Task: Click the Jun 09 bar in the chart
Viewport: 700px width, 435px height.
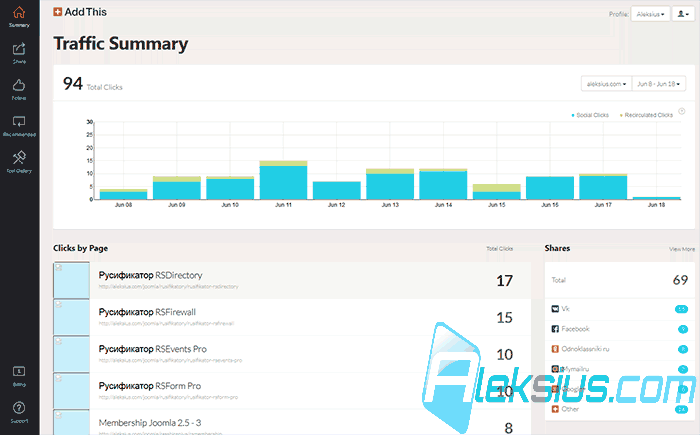Action: point(177,188)
